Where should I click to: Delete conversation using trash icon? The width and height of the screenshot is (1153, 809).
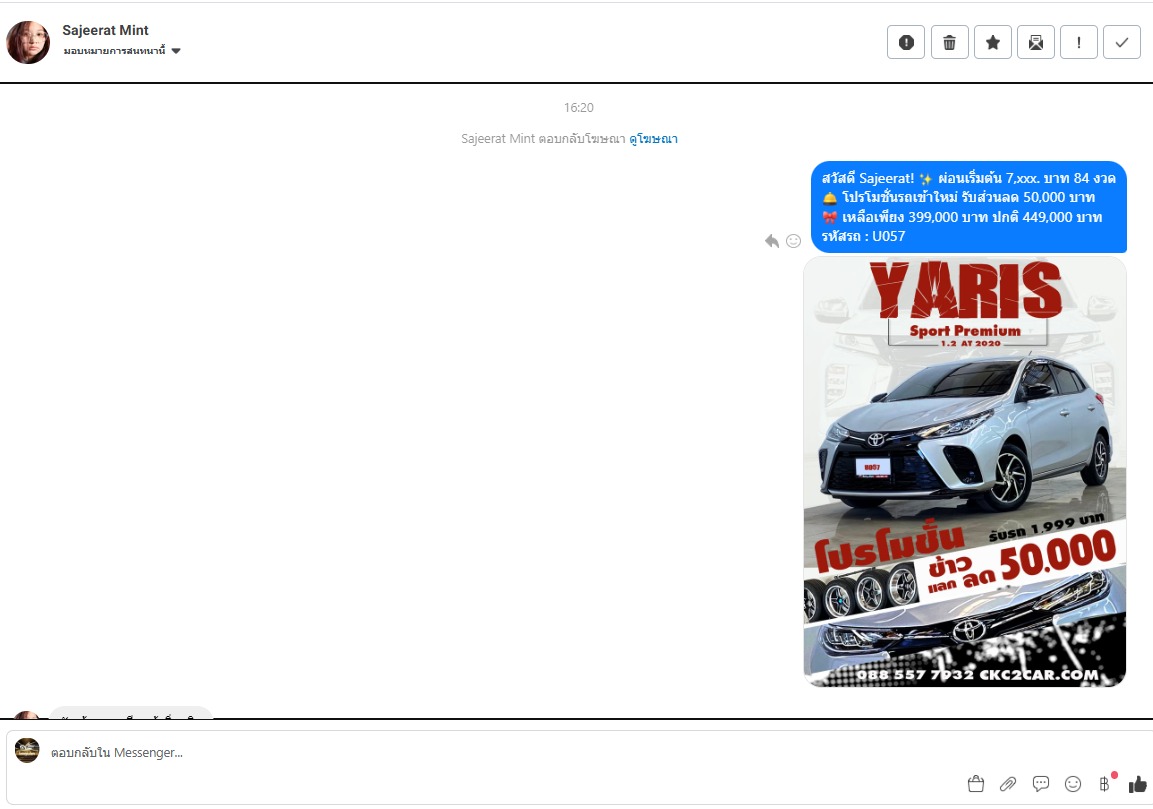[x=949, y=43]
